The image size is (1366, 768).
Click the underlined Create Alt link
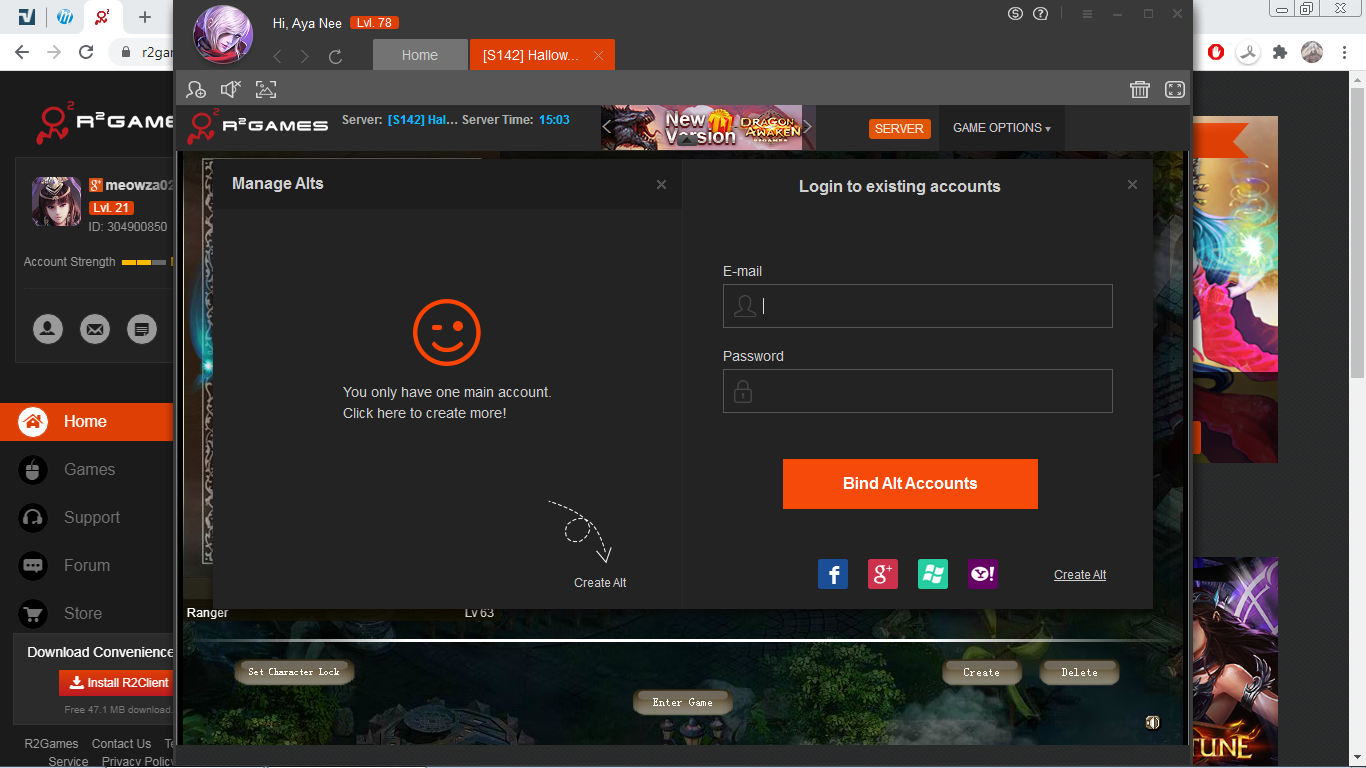[x=1080, y=575]
